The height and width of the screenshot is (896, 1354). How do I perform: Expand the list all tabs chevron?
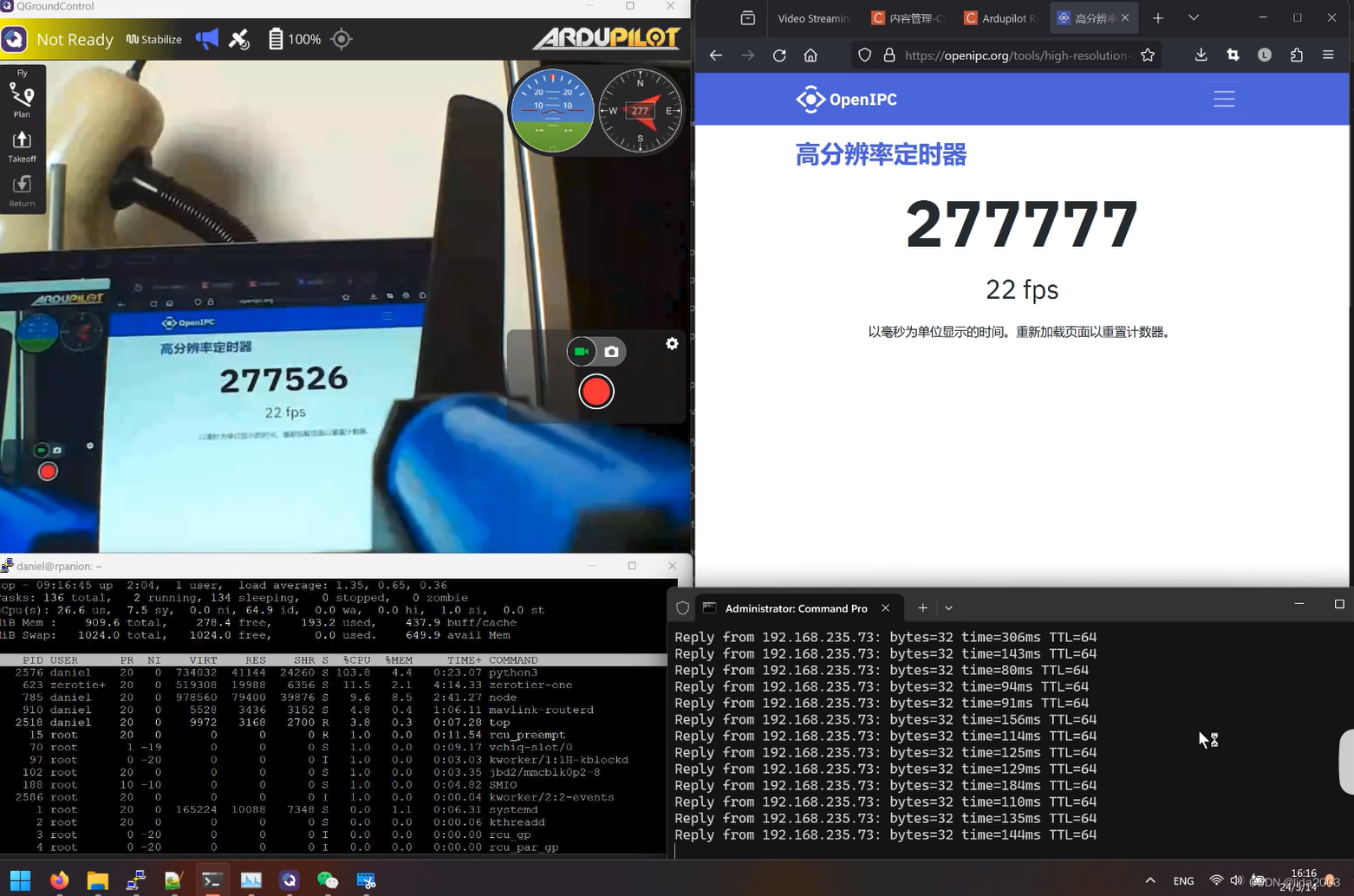coord(1194,18)
